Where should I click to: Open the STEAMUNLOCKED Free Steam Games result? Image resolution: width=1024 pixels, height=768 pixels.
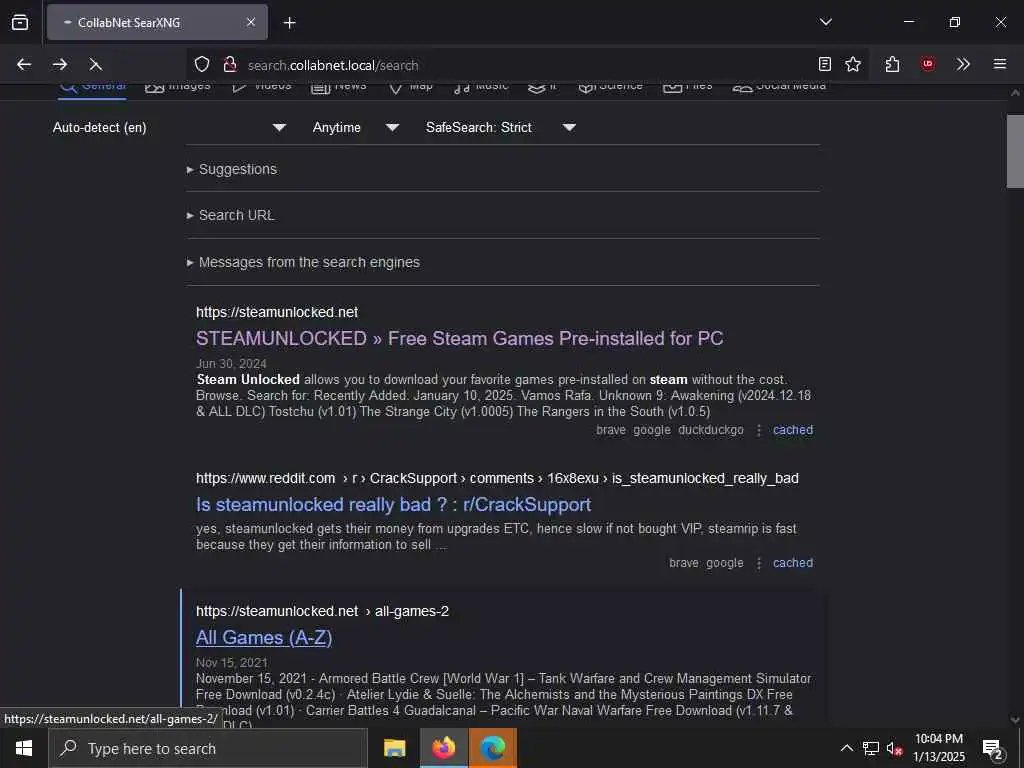tap(459, 339)
